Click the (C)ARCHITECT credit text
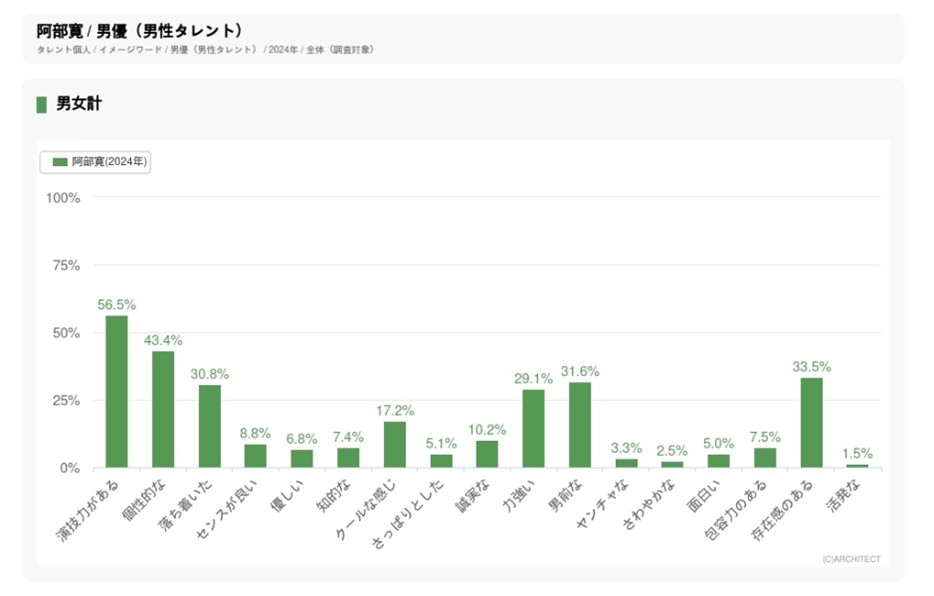This screenshot has height=596, width=934. [850, 559]
